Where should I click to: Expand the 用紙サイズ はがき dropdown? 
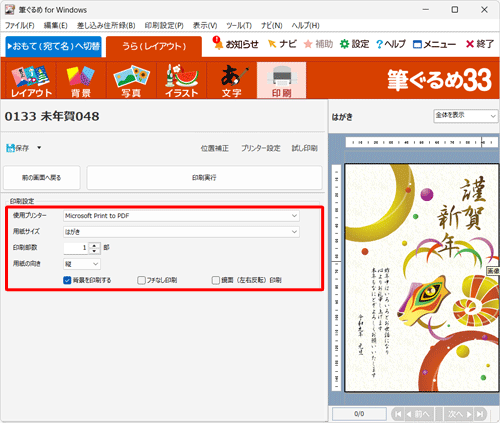[x=181, y=232]
